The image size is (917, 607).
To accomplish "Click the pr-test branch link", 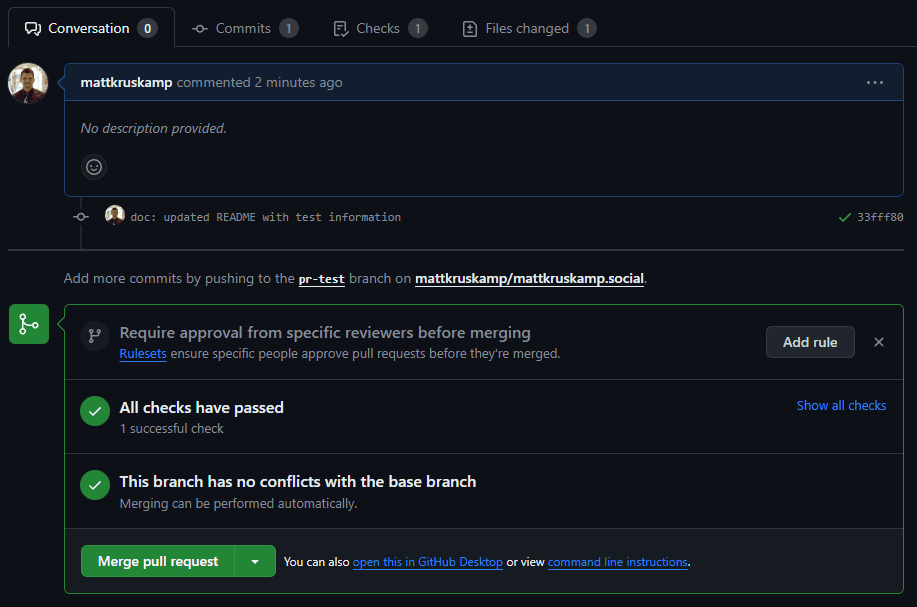I will point(322,279).
